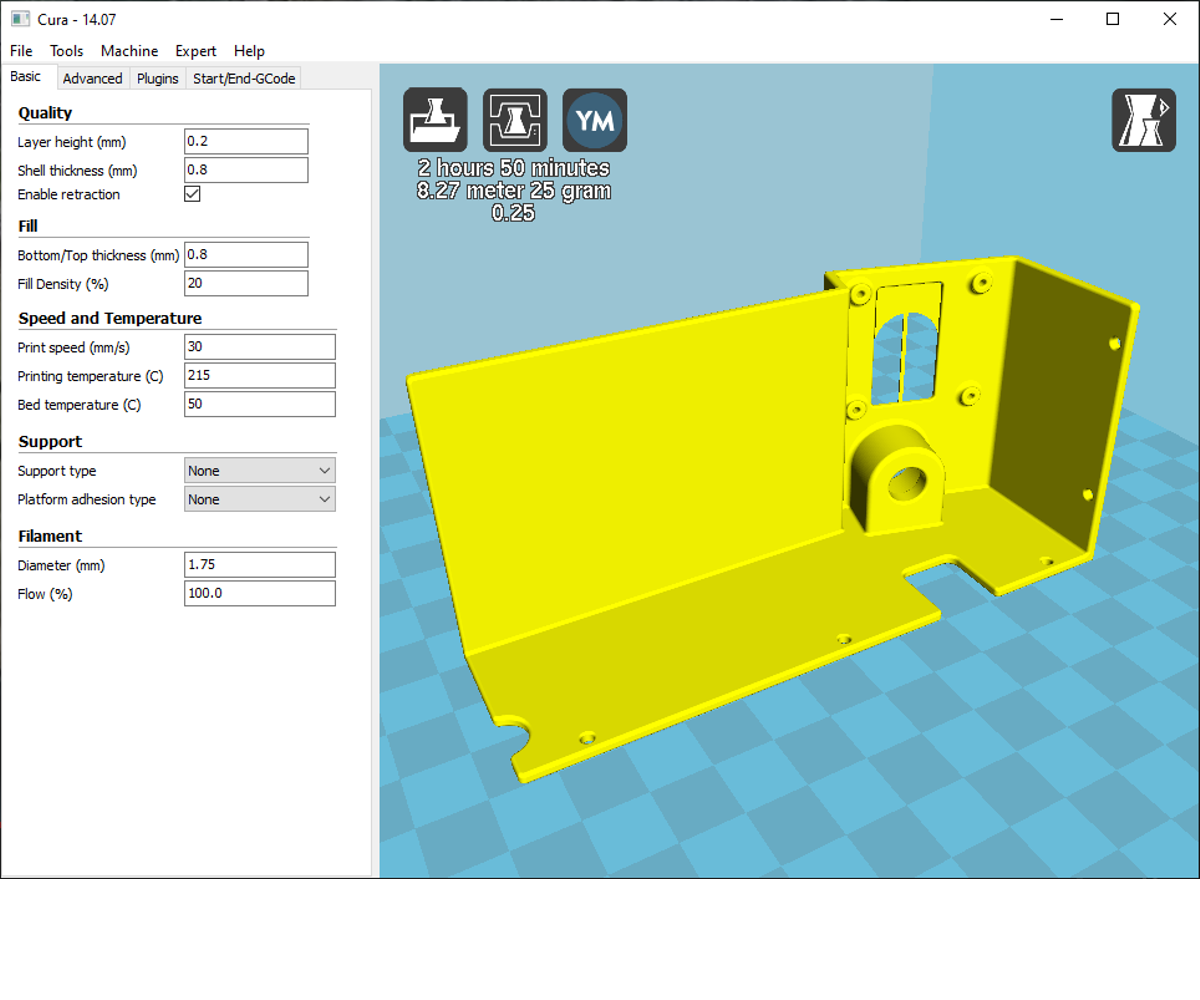
Task: Open the Machine menu
Action: click(x=129, y=51)
